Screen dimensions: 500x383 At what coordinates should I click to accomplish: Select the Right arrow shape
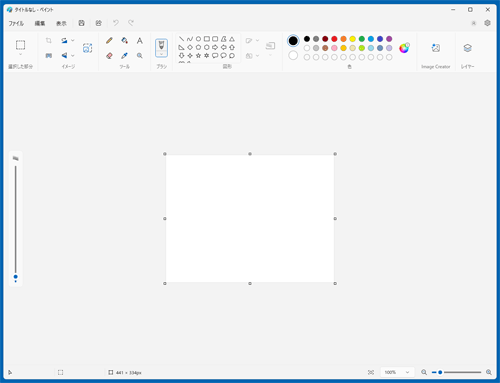tap(215, 47)
